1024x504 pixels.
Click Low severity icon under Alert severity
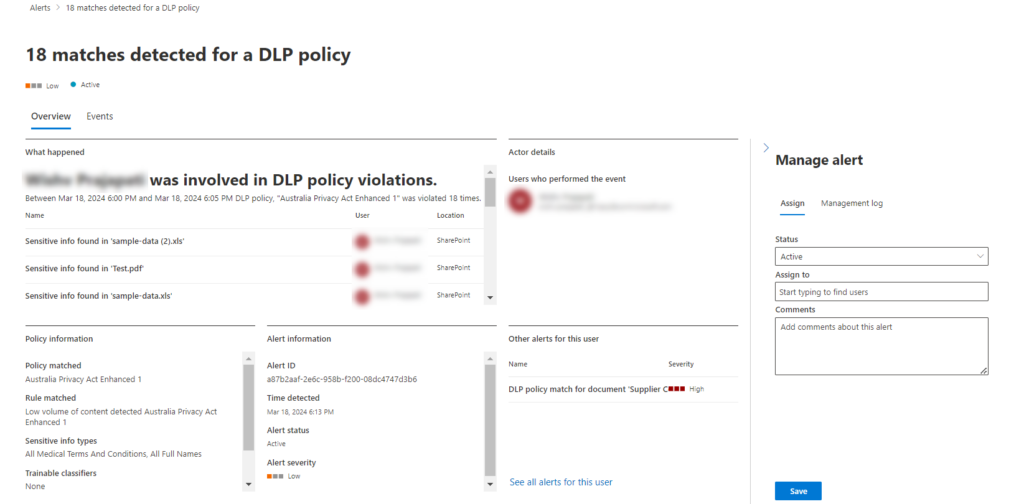pyautogui.click(x=274, y=477)
